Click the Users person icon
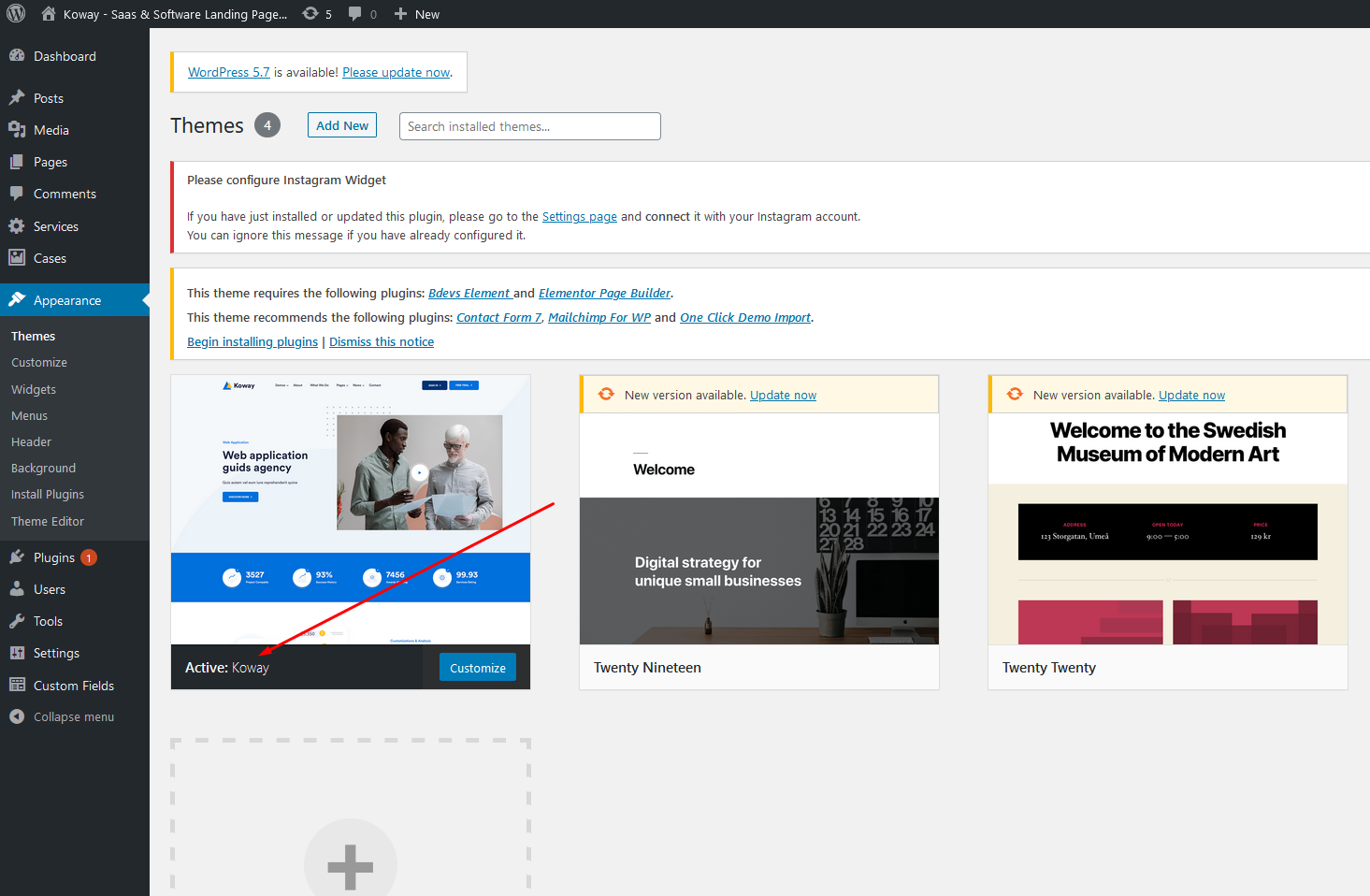The width and height of the screenshot is (1370, 896). tap(17, 589)
